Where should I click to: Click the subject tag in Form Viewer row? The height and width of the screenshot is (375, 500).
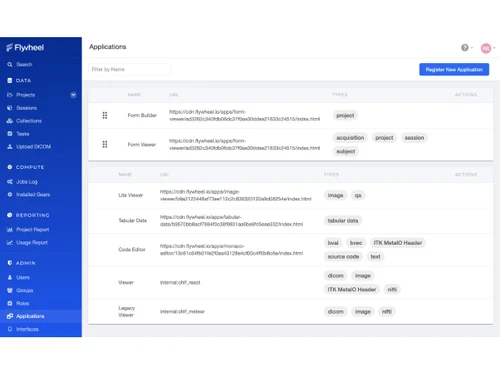(346, 151)
